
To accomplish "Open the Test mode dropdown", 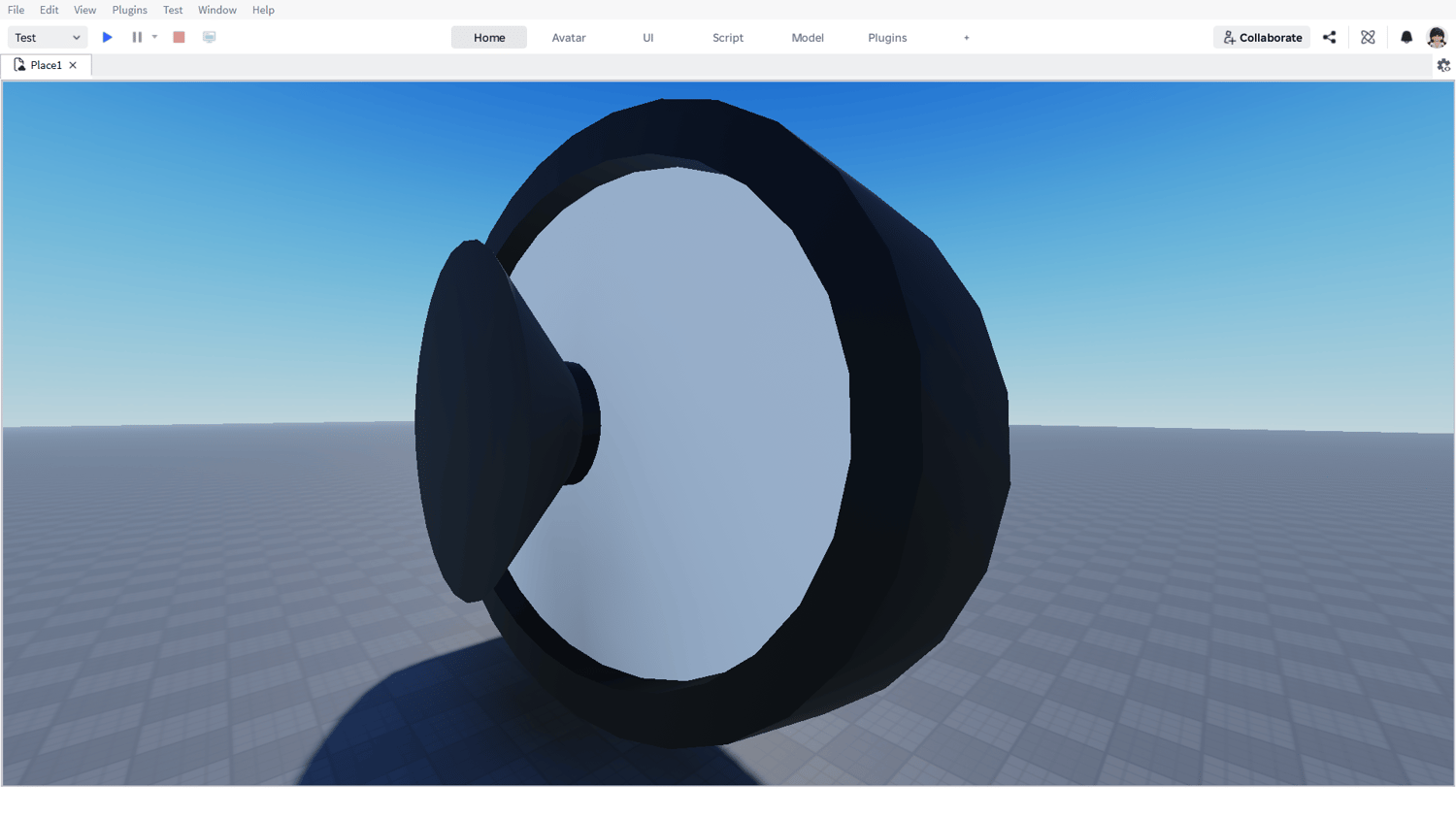I will pos(48,37).
